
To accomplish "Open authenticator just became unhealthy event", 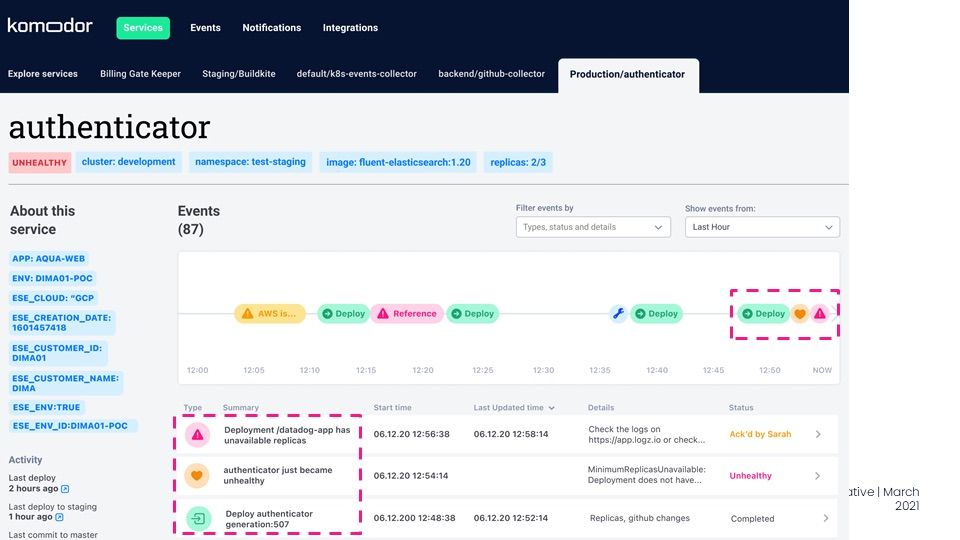I will click(x=278, y=475).
